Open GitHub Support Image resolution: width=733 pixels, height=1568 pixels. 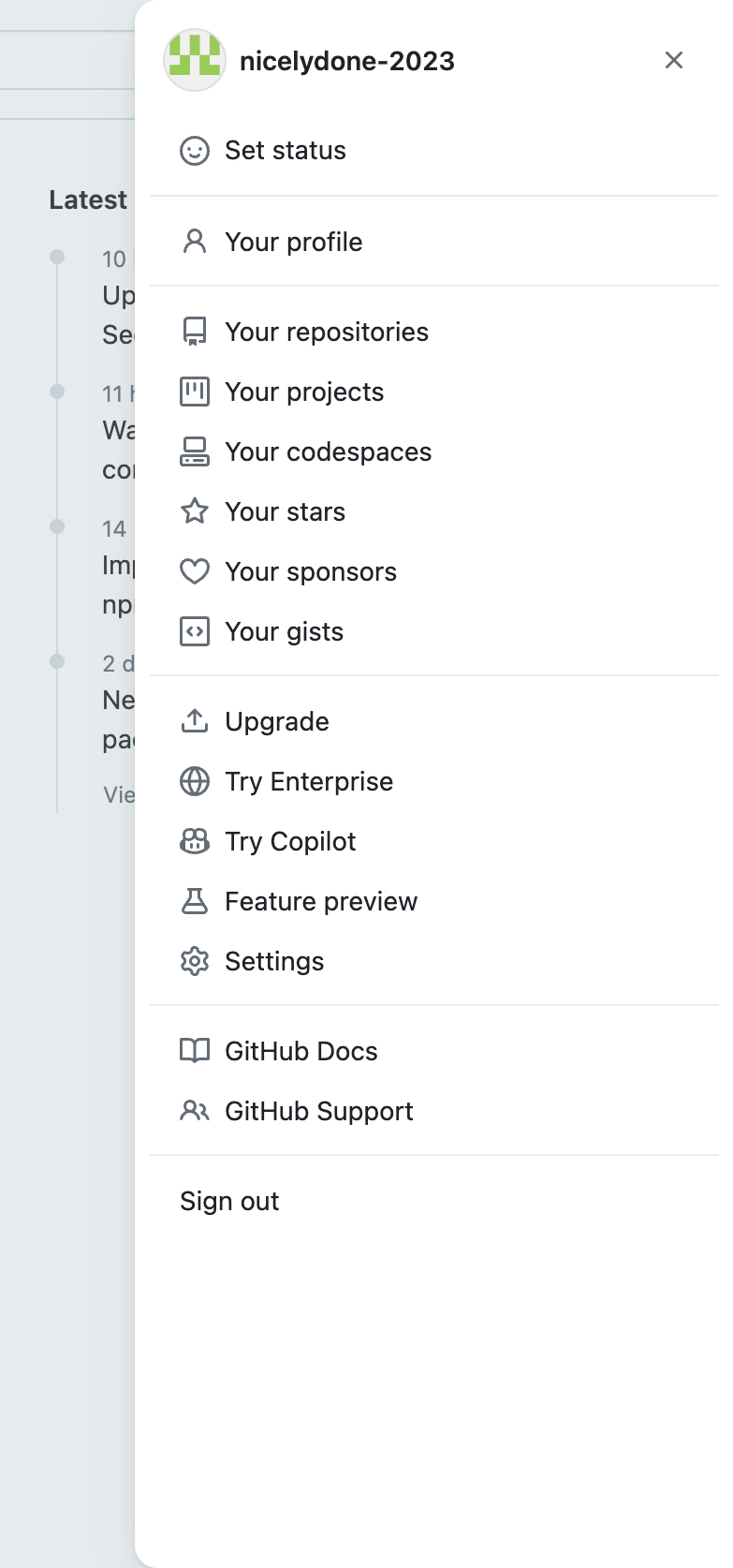tap(319, 1111)
